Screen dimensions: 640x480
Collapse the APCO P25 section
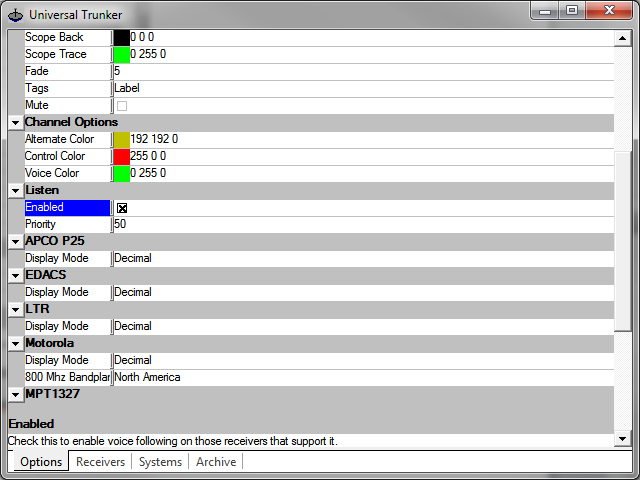point(15,242)
